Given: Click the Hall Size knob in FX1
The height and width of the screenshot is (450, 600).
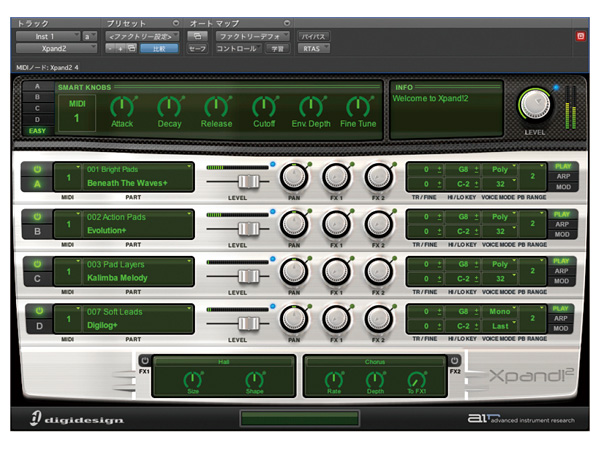Looking at the screenshot, I should point(193,380).
